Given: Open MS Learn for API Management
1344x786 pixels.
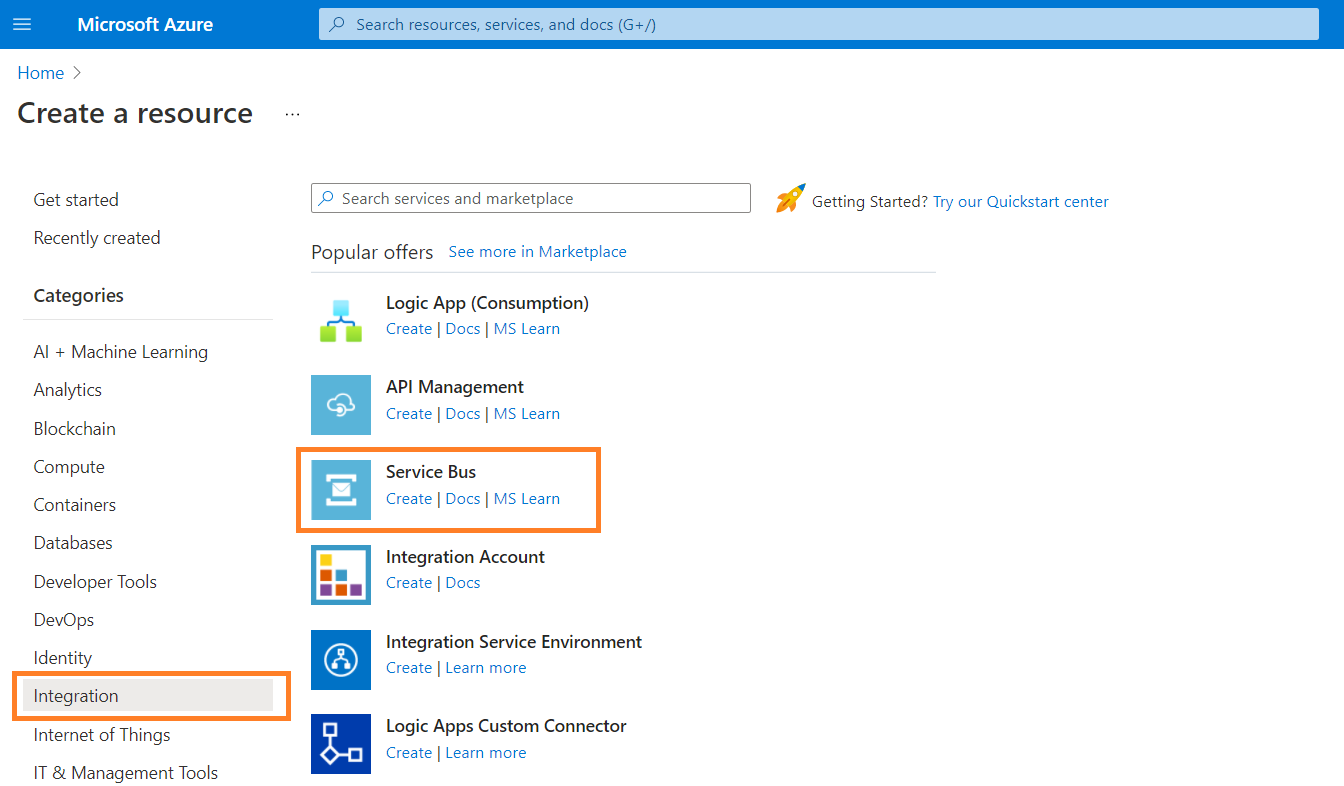Looking at the screenshot, I should coord(527,414).
